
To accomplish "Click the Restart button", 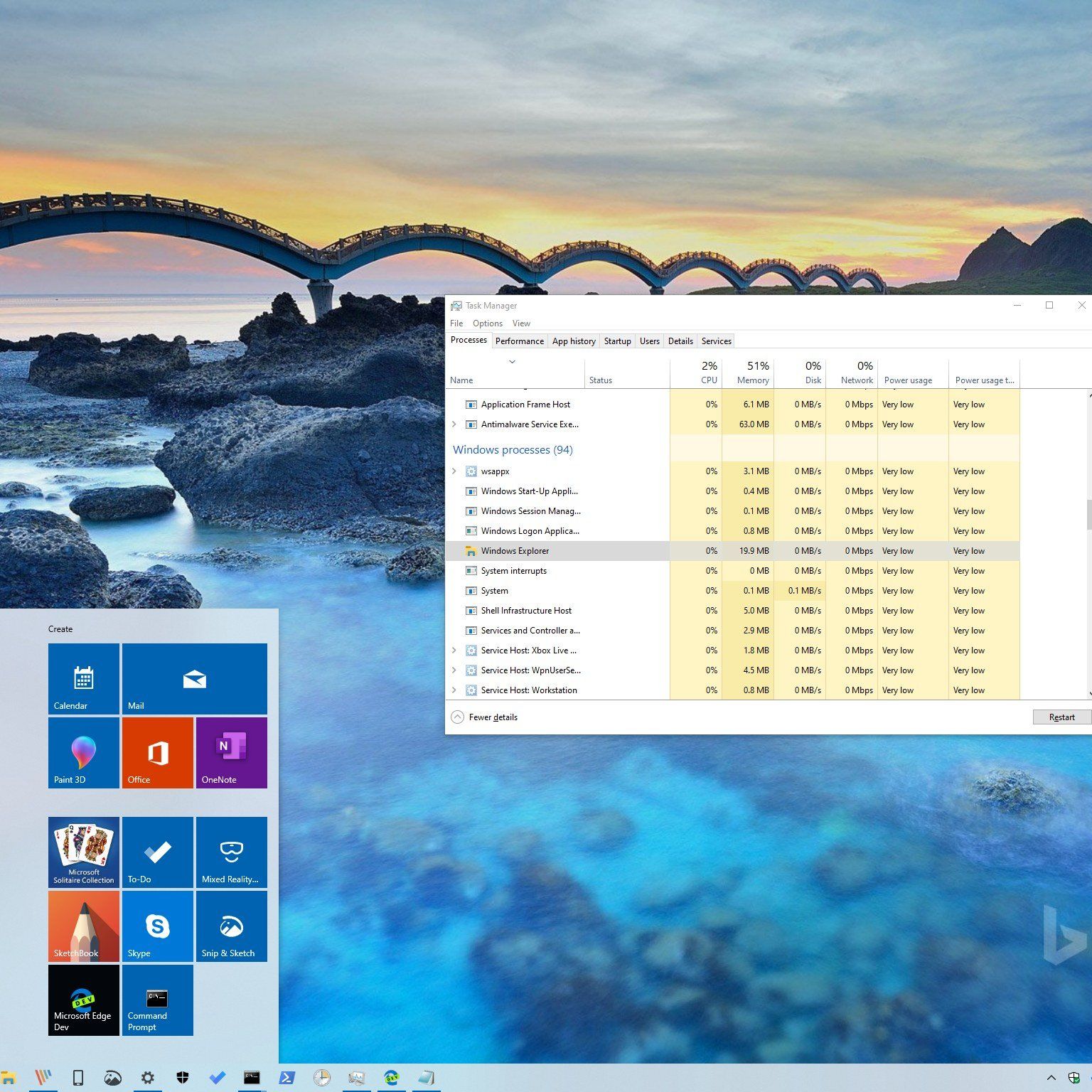I will click(x=1061, y=717).
